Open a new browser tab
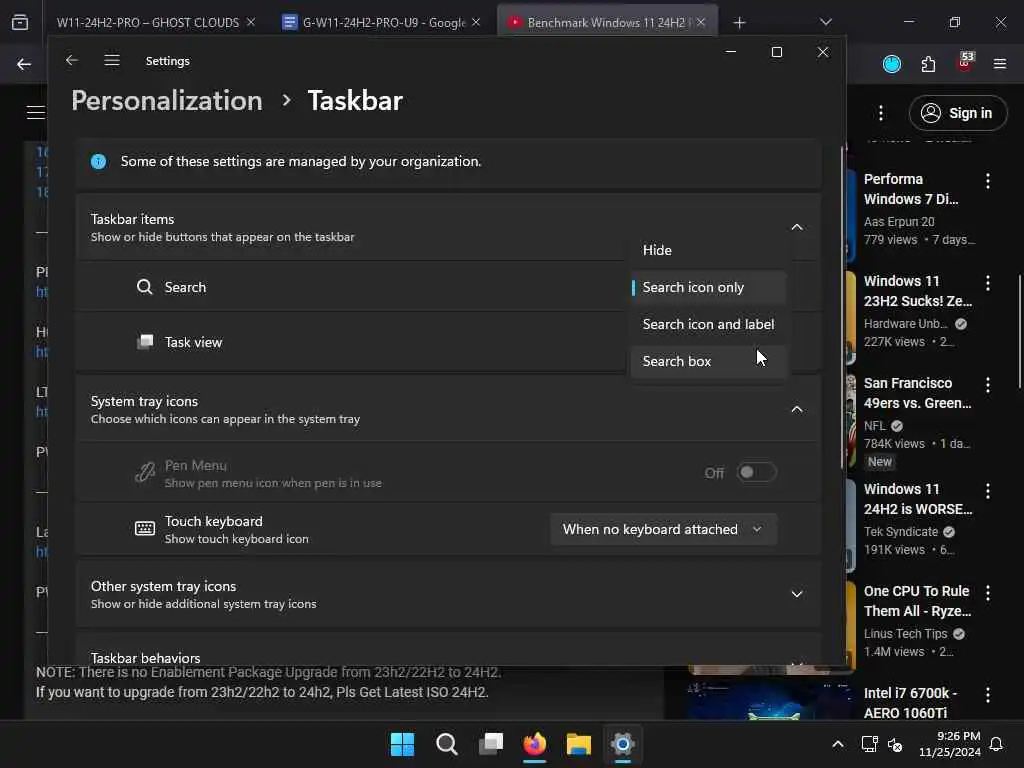This screenshot has width=1024, height=768. (x=739, y=23)
